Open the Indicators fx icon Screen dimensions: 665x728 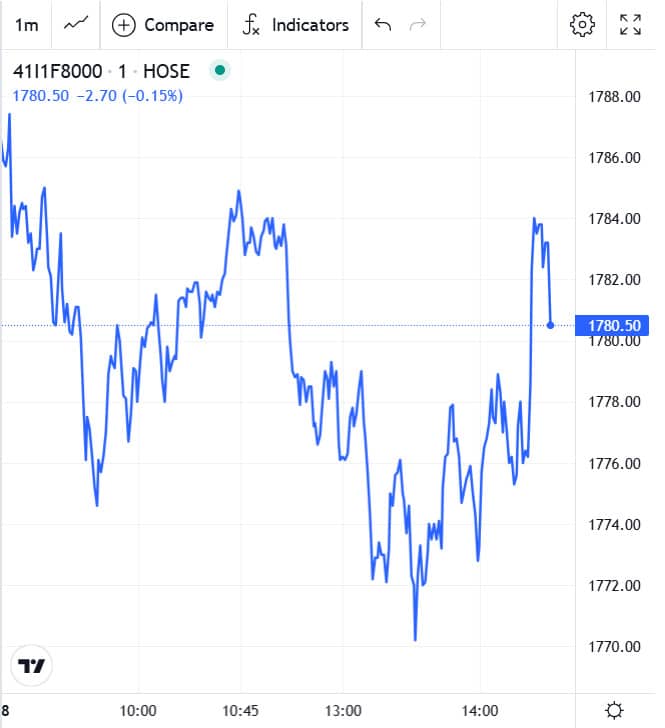(251, 25)
